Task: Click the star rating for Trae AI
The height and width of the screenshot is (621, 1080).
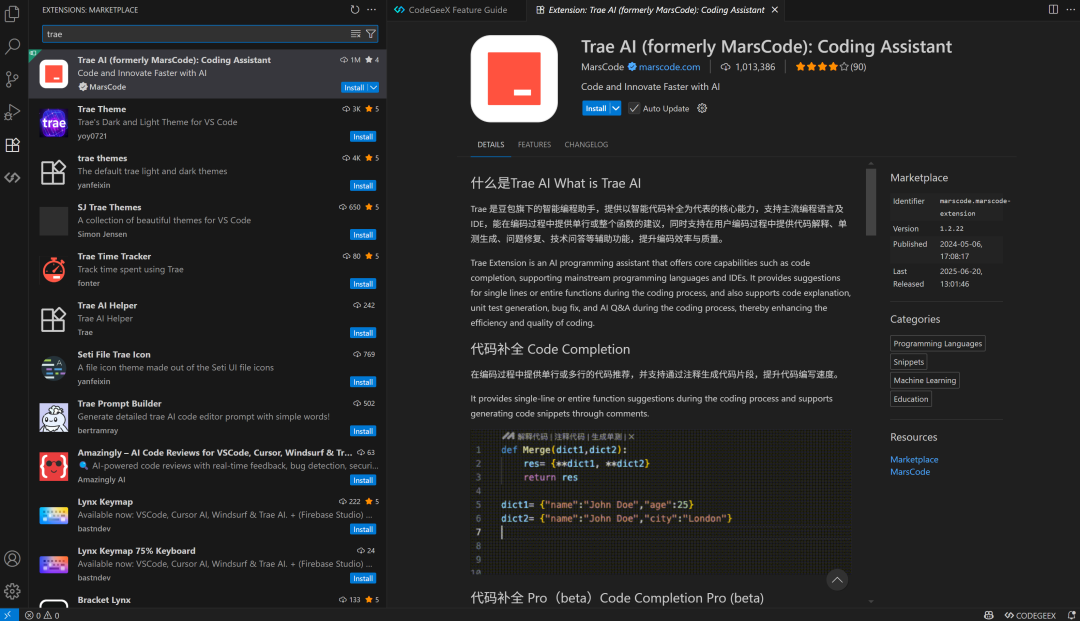Action: coord(831,67)
